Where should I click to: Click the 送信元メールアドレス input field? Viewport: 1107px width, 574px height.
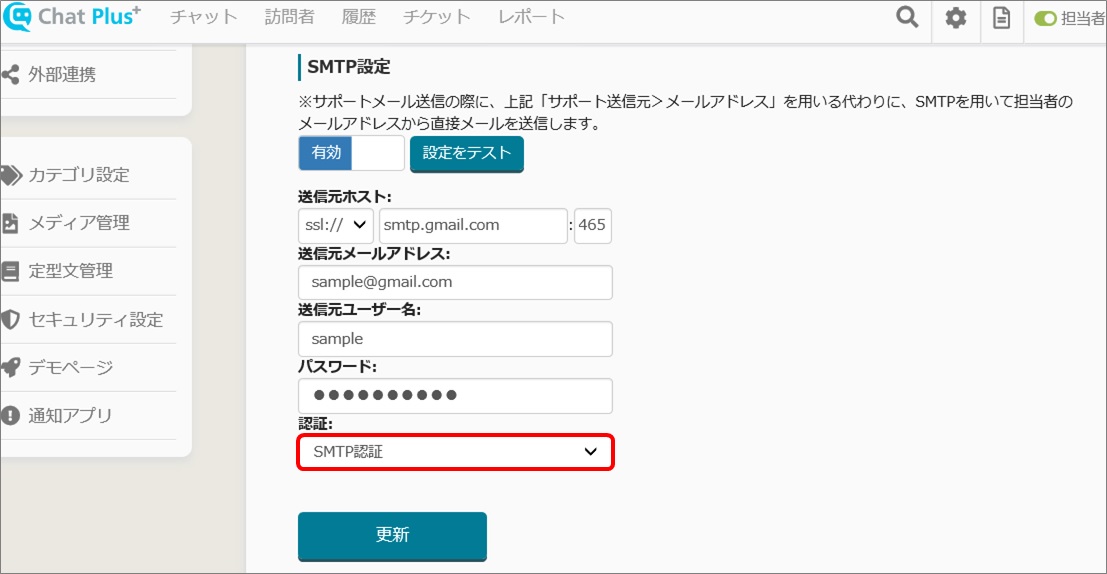(x=455, y=282)
